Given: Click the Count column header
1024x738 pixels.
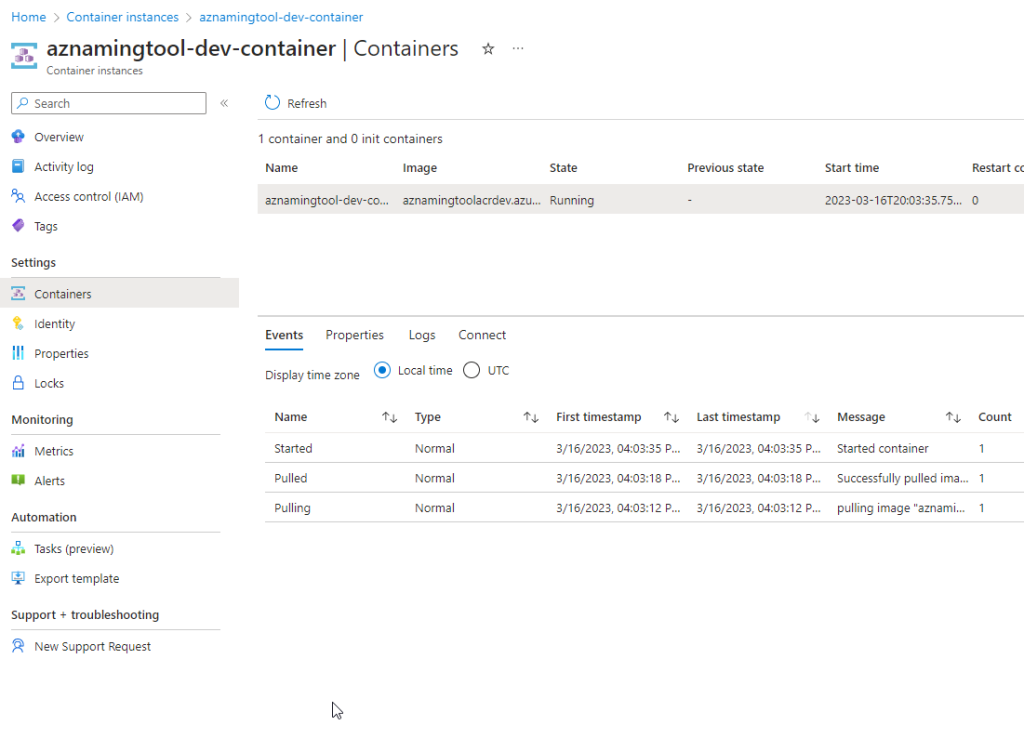Looking at the screenshot, I should tap(995, 417).
